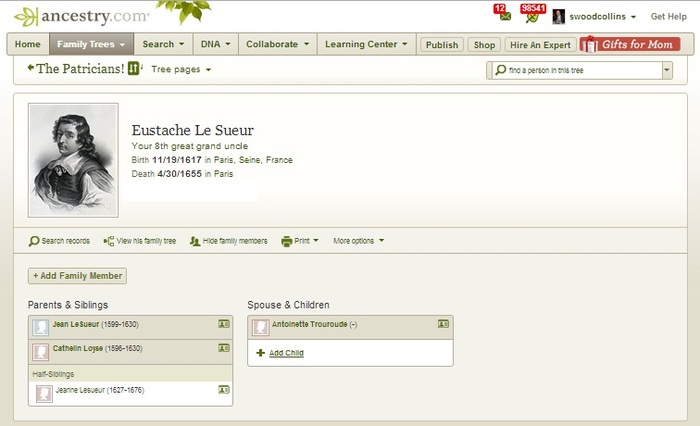The height and width of the screenshot is (426, 700).
Task: Click Eustache Le Sueur's portrait thumbnail
Action: 73,159
